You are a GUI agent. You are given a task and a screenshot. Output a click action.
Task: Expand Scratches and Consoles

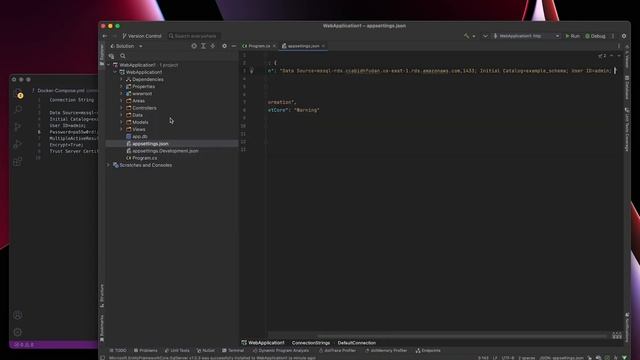click(x=109, y=165)
